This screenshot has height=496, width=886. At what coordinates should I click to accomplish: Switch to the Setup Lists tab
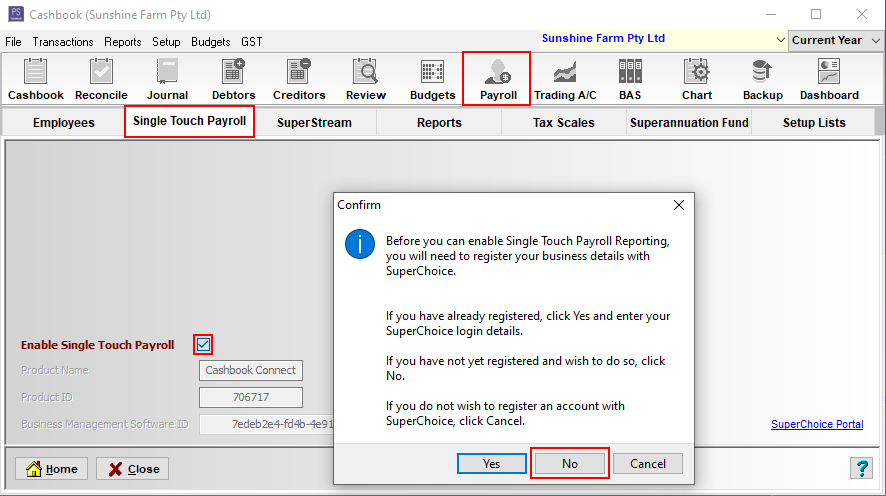pyautogui.click(x=814, y=123)
